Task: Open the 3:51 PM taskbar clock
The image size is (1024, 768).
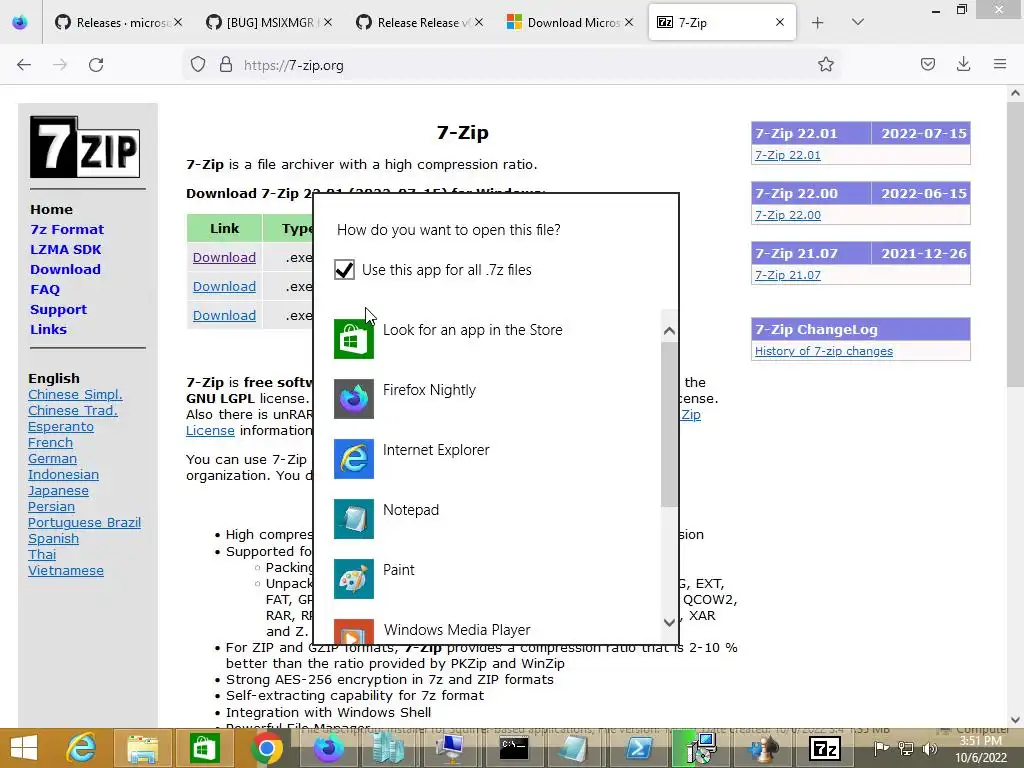Action: [981, 749]
